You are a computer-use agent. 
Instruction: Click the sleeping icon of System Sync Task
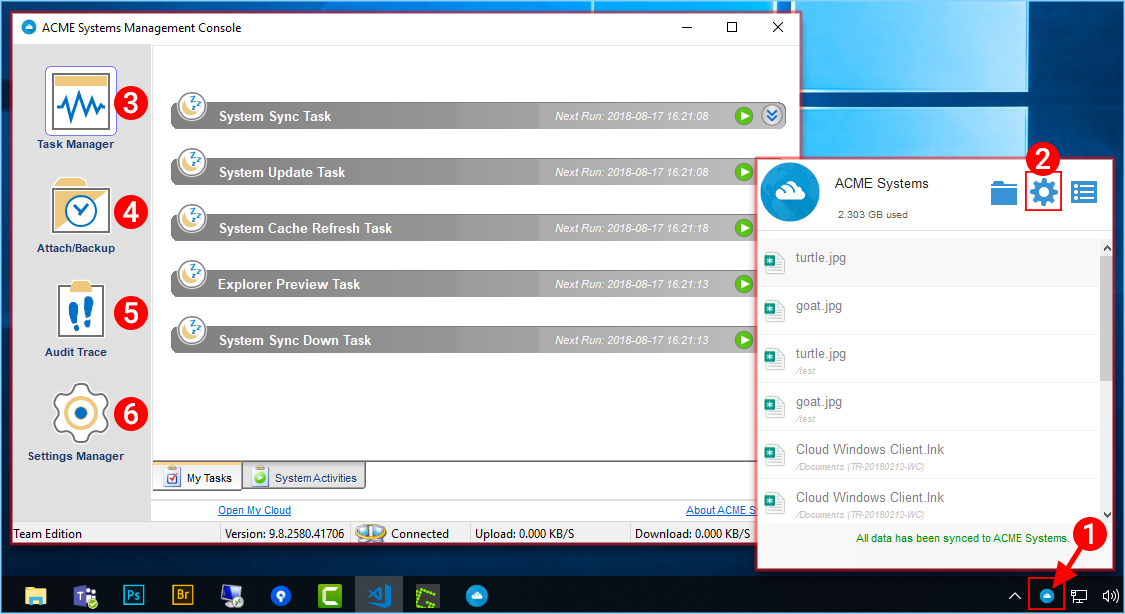point(192,106)
